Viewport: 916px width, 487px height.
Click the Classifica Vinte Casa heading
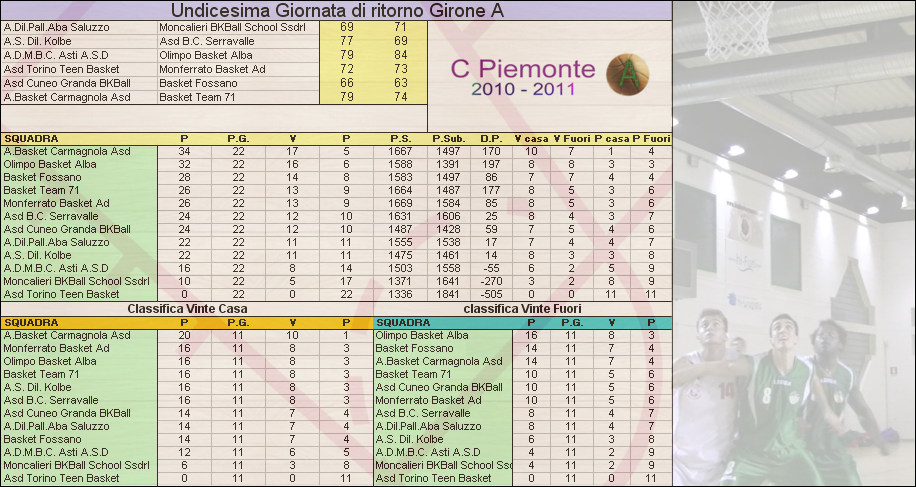[x=187, y=309]
